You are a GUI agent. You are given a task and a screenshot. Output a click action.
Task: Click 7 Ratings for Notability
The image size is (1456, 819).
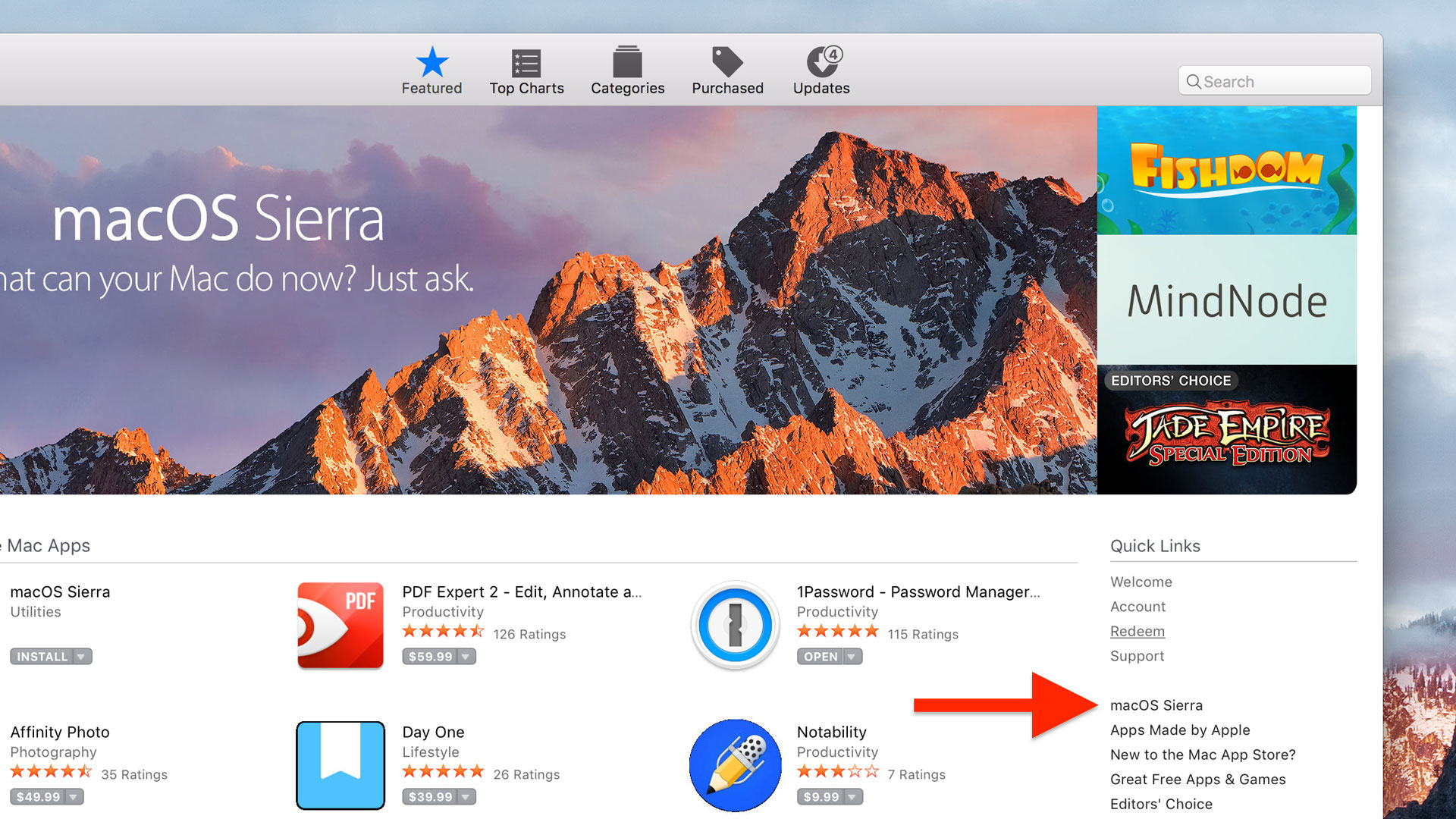(916, 774)
